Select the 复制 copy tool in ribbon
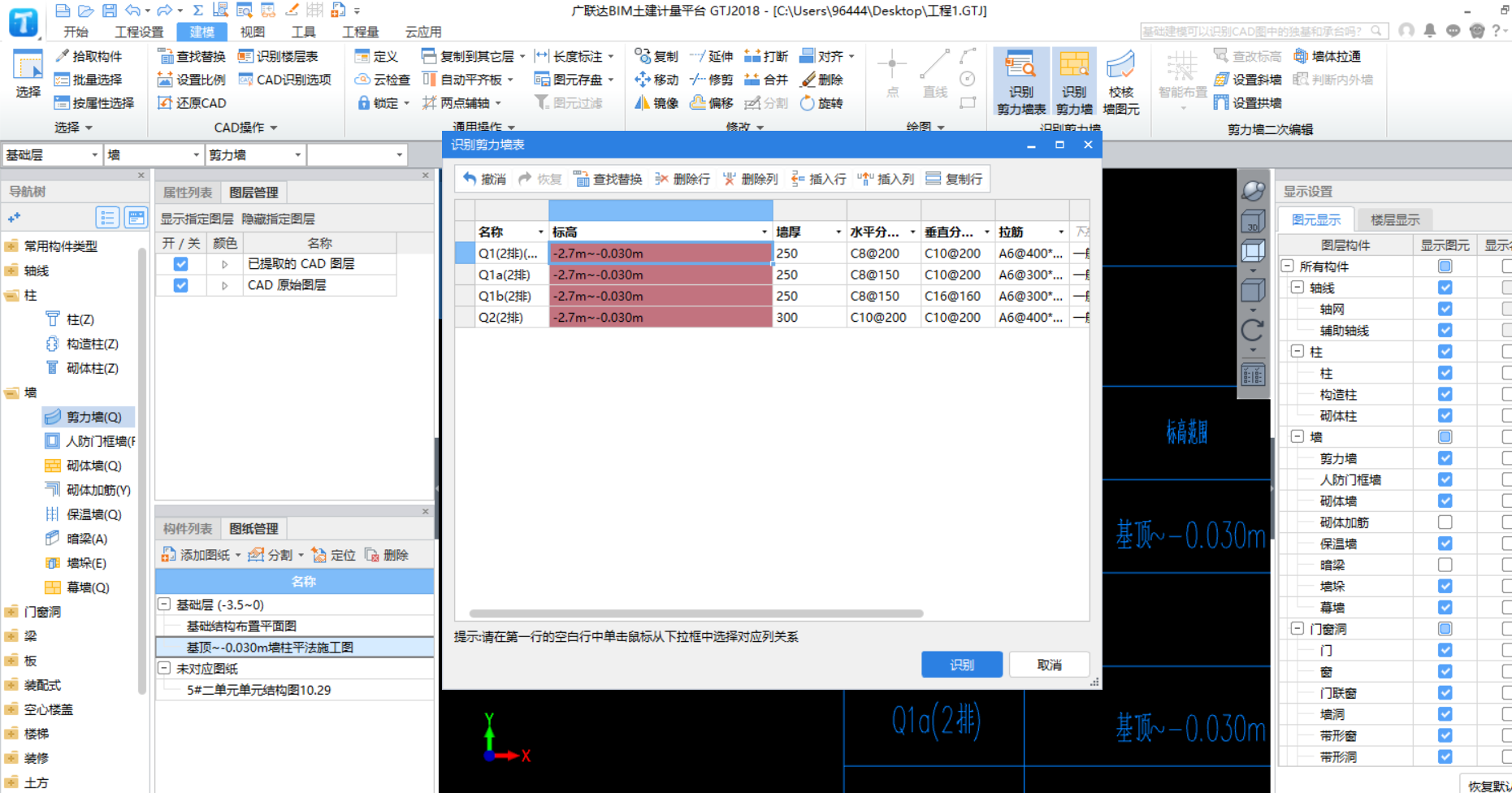Image resolution: width=1512 pixels, height=793 pixels. click(x=656, y=56)
